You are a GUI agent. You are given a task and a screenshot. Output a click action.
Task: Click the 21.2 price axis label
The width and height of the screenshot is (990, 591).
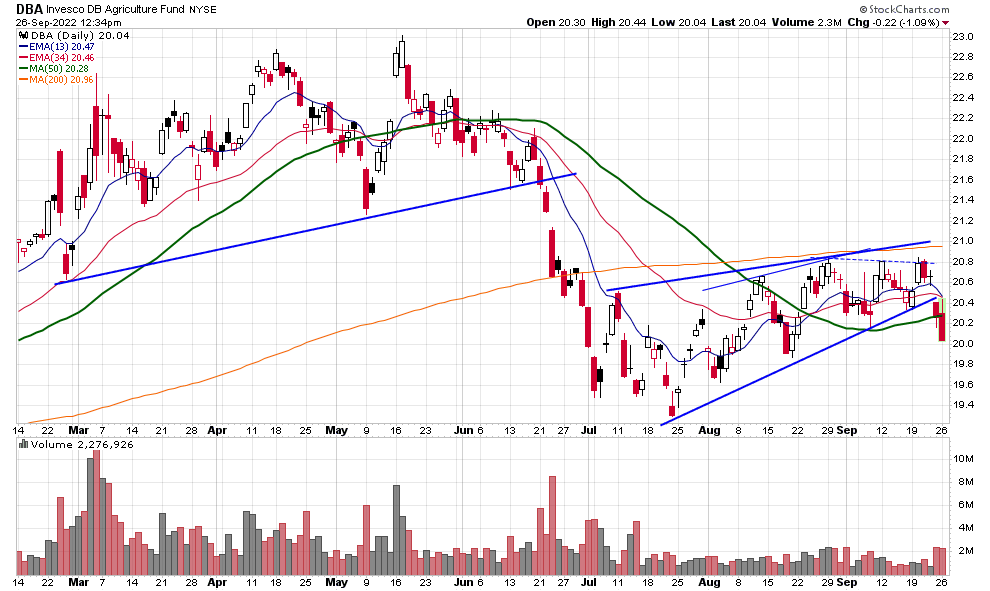coord(962,220)
